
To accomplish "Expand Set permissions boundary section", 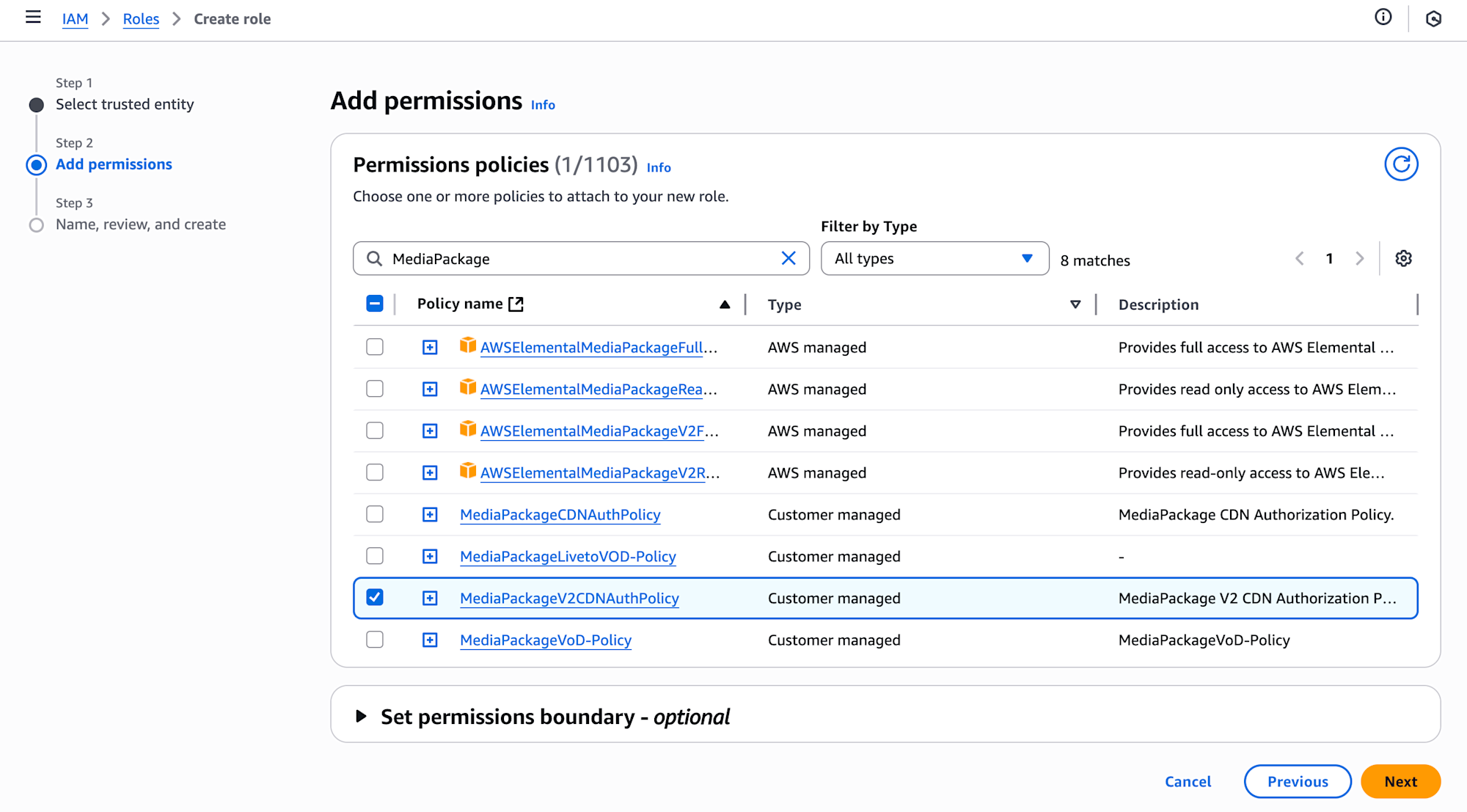I will click(361, 717).
